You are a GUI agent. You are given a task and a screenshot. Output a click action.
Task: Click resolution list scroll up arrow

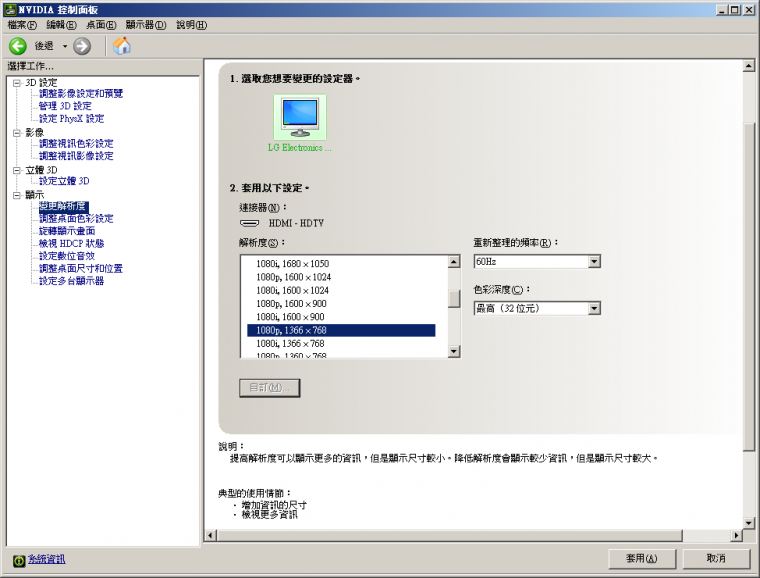454,262
